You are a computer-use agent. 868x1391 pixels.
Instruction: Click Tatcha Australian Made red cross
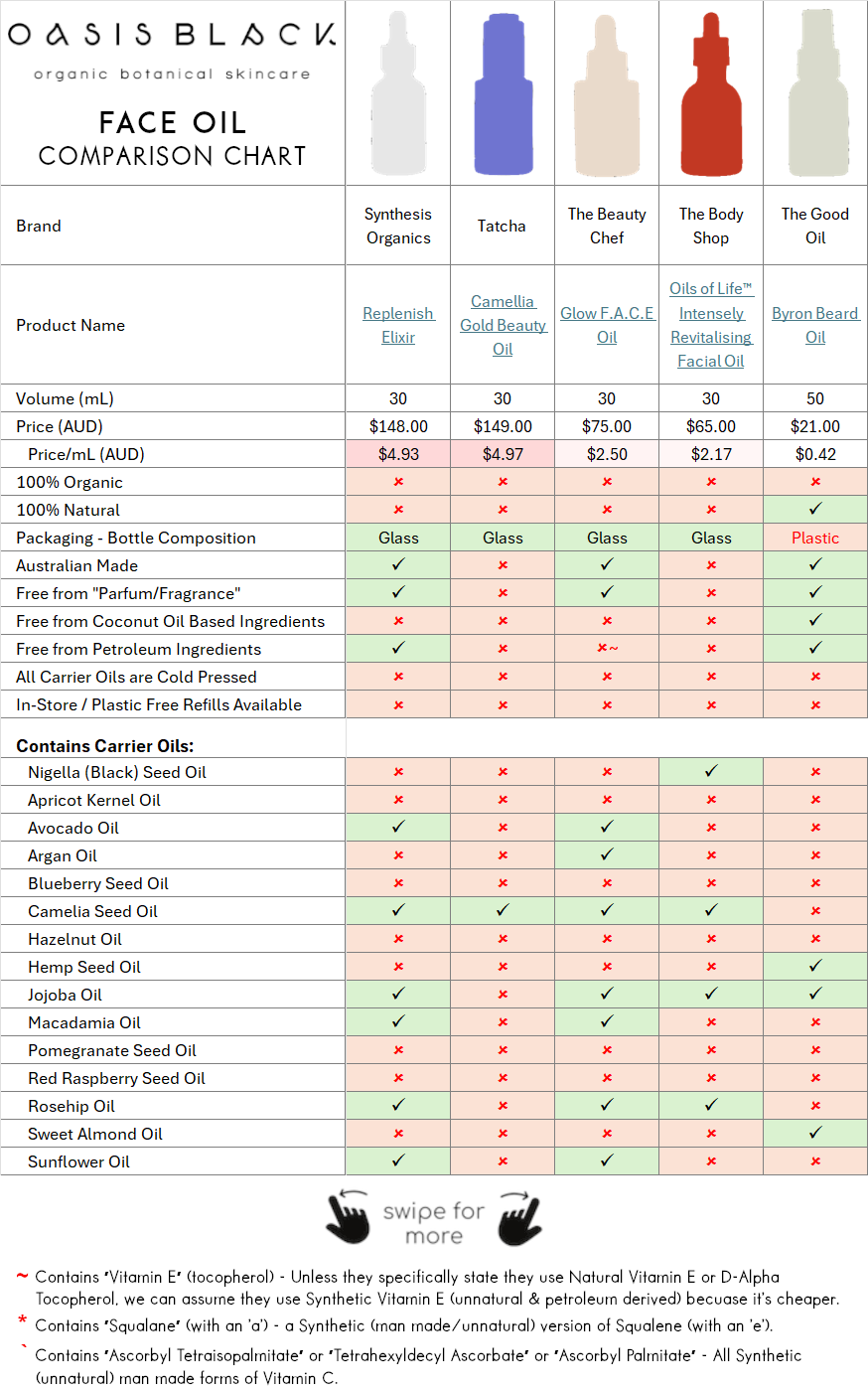click(503, 565)
